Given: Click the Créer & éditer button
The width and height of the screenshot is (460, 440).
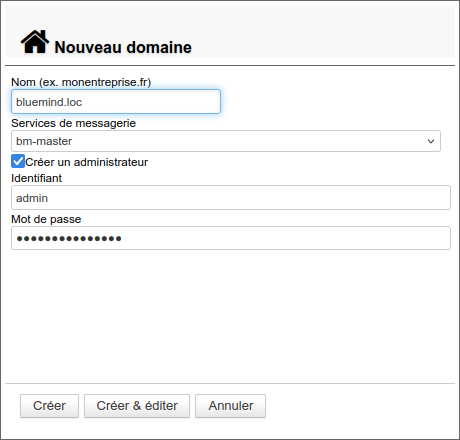Looking at the screenshot, I should 137,406.
